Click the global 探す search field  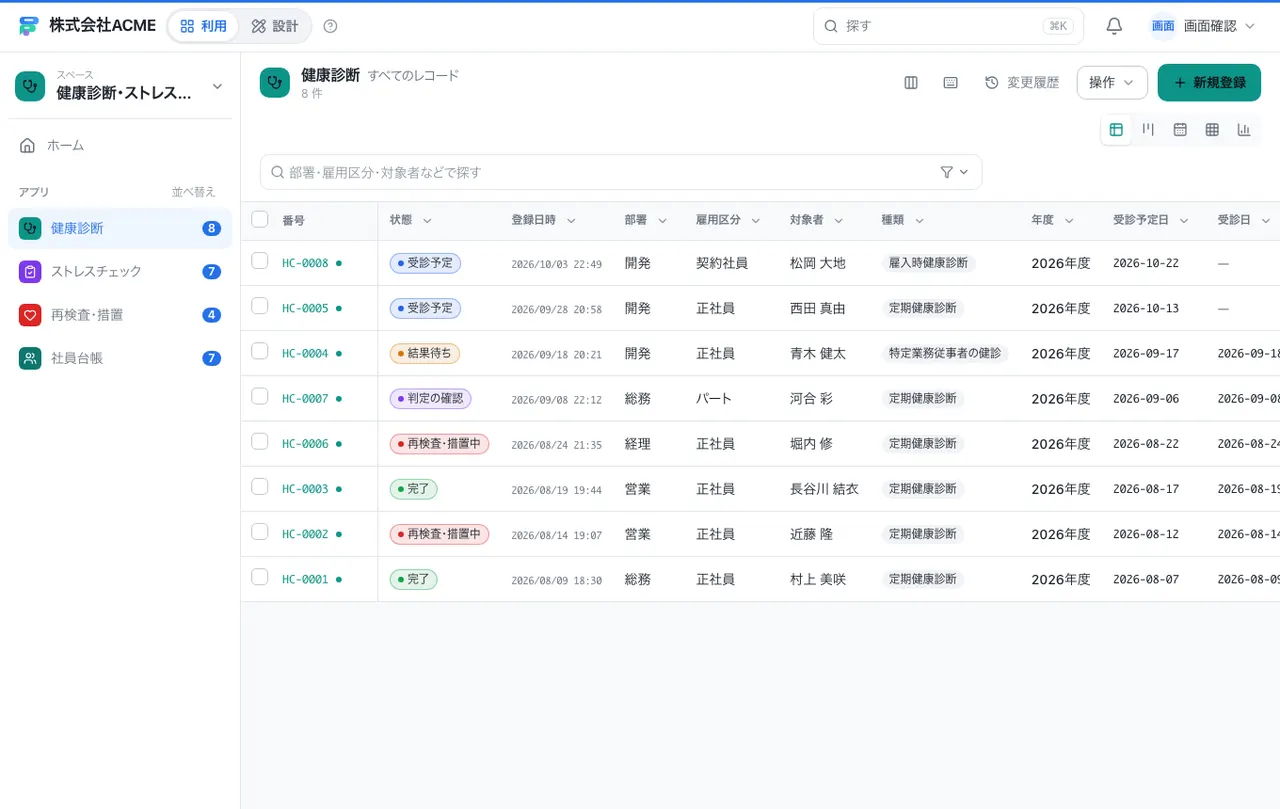point(948,26)
